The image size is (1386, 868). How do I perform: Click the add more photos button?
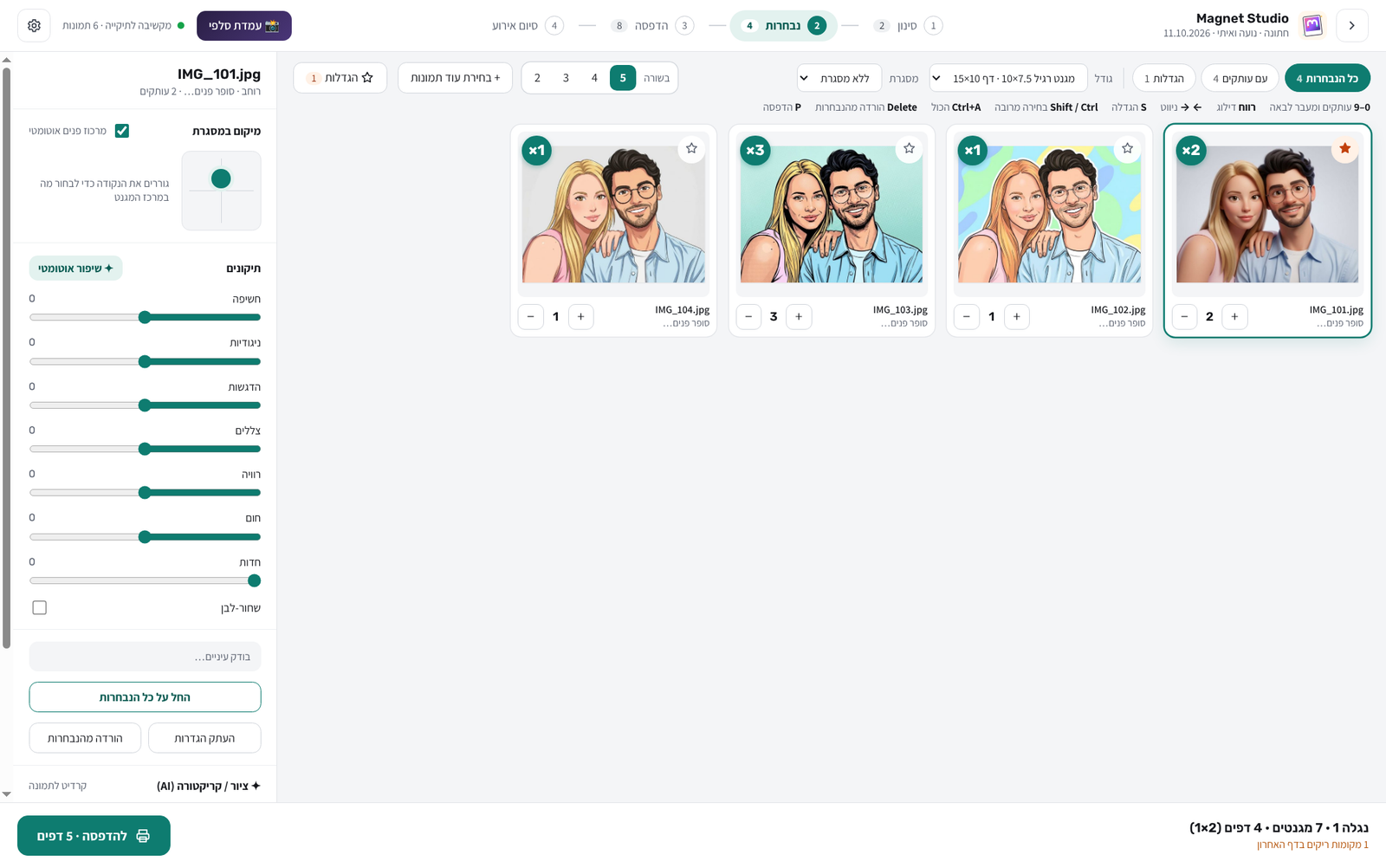(x=455, y=78)
